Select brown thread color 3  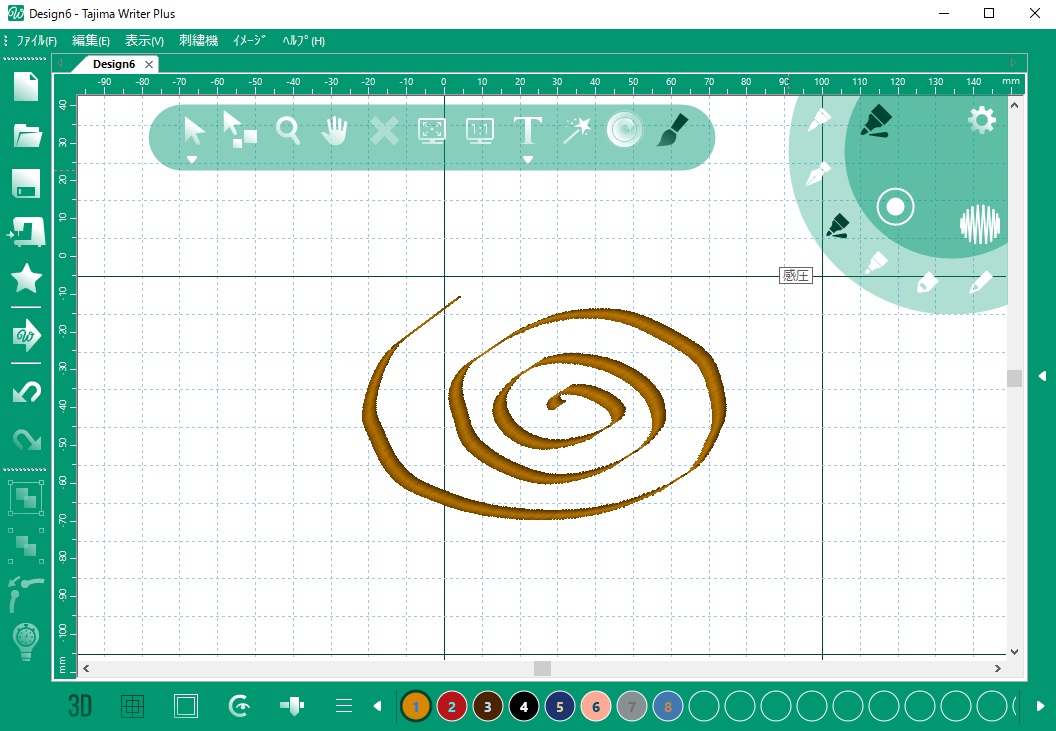point(488,706)
